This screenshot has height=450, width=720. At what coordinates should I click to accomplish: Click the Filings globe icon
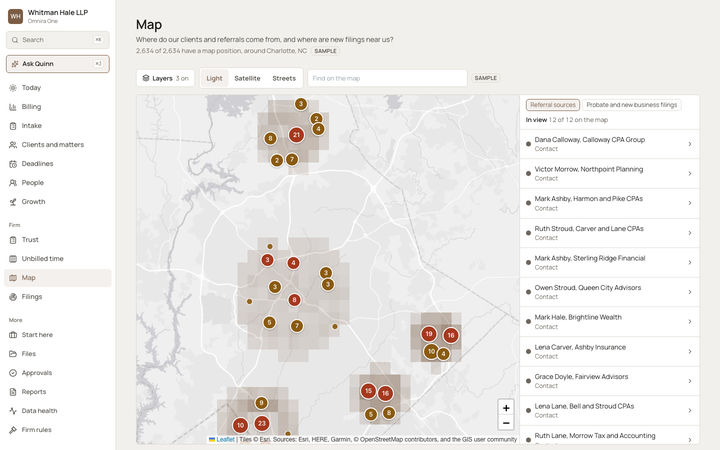[x=13, y=297]
